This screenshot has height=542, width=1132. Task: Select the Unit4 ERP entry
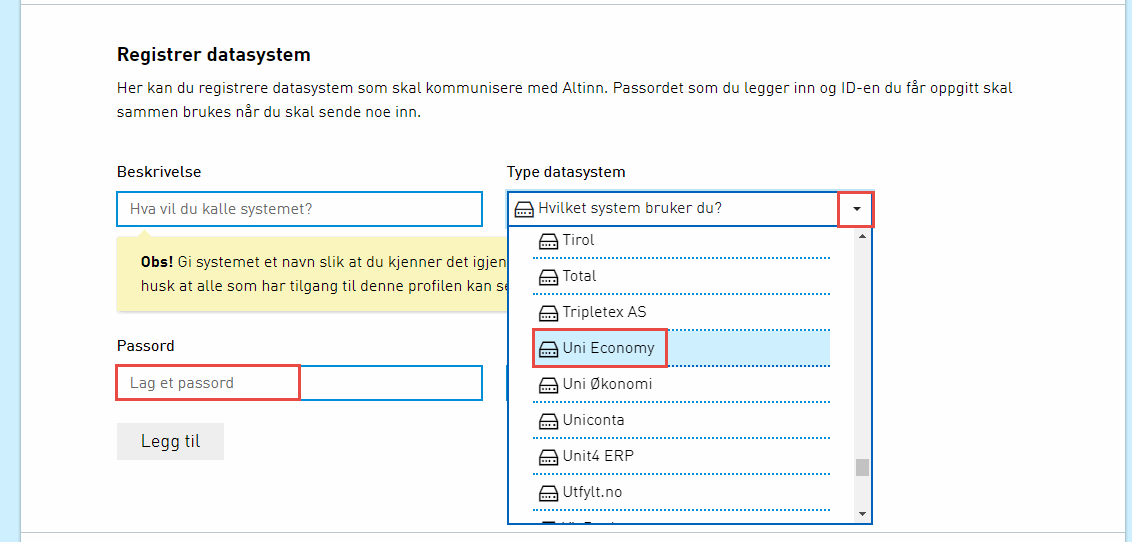click(598, 456)
